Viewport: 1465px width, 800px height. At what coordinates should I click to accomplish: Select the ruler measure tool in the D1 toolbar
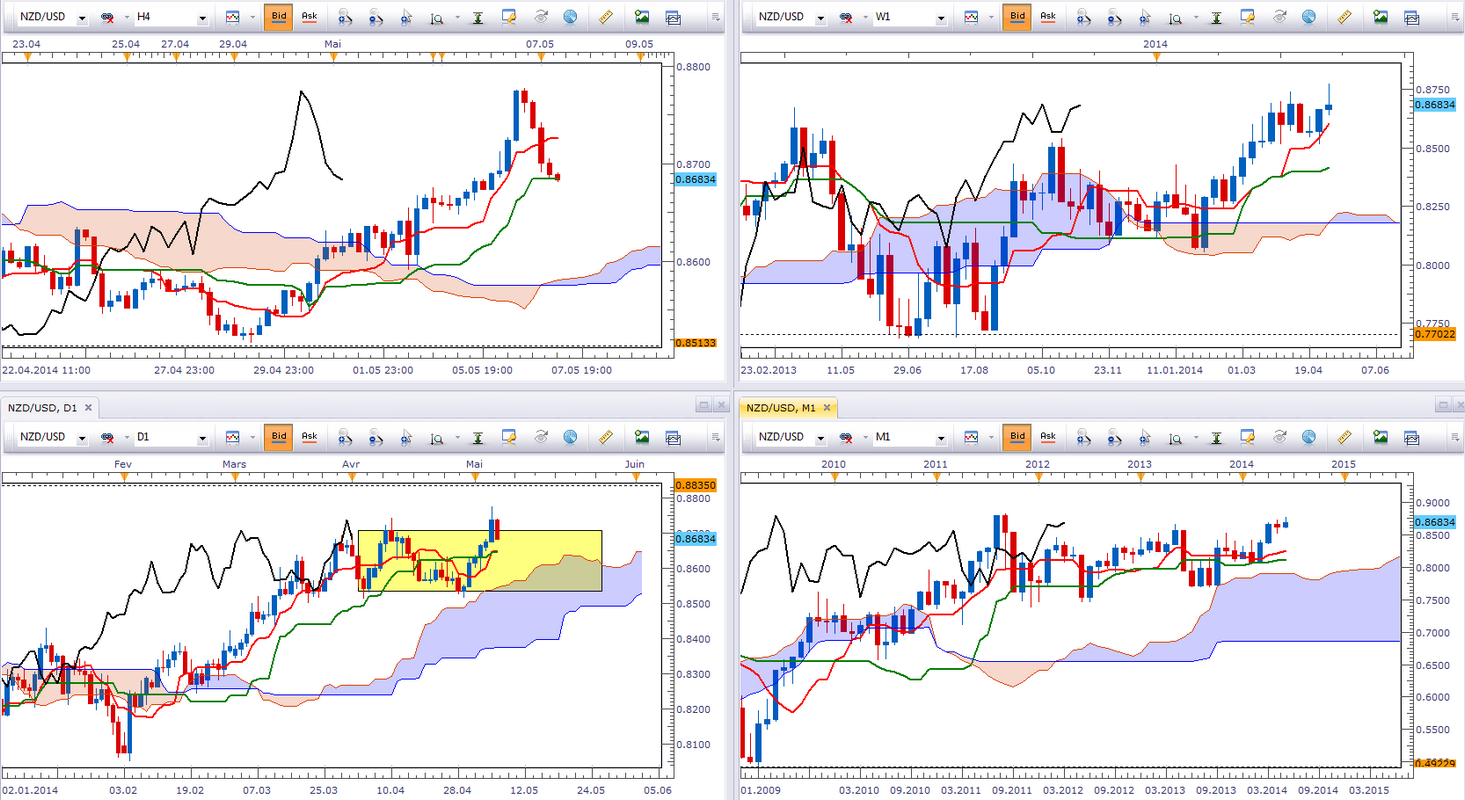click(x=605, y=436)
